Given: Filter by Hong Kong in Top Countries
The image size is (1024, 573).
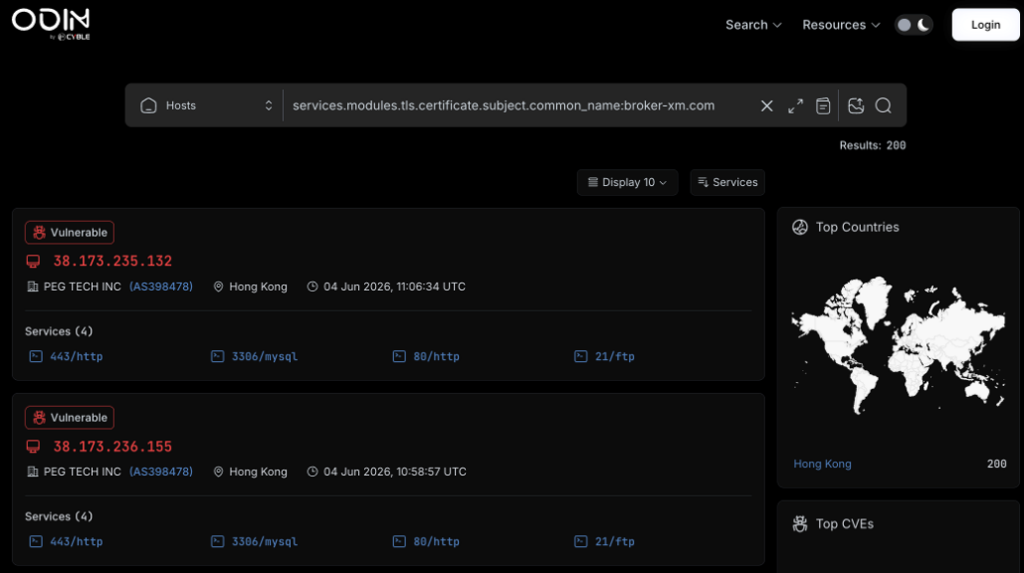Looking at the screenshot, I should 822,464.
